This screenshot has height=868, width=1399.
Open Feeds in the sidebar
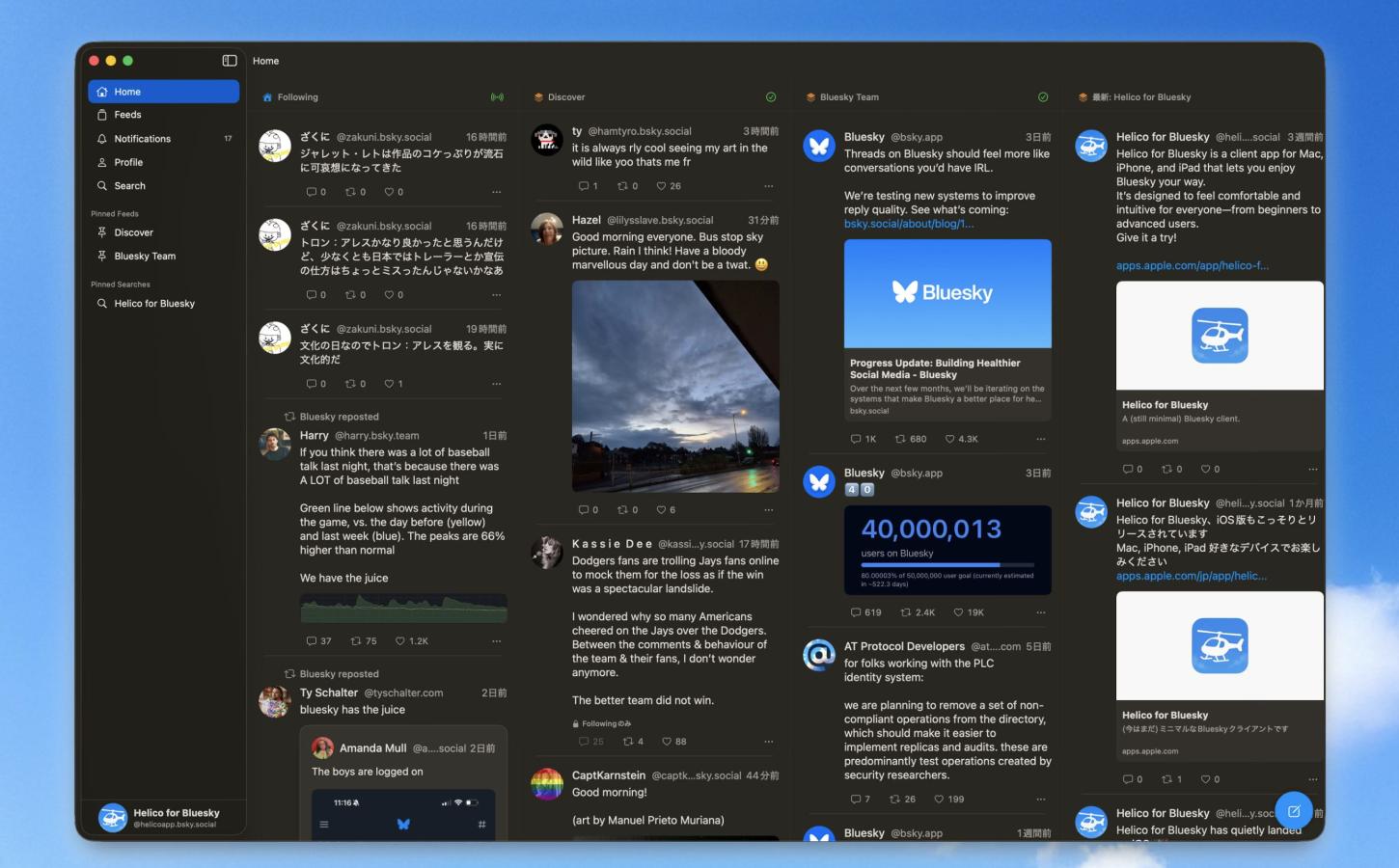164,115
